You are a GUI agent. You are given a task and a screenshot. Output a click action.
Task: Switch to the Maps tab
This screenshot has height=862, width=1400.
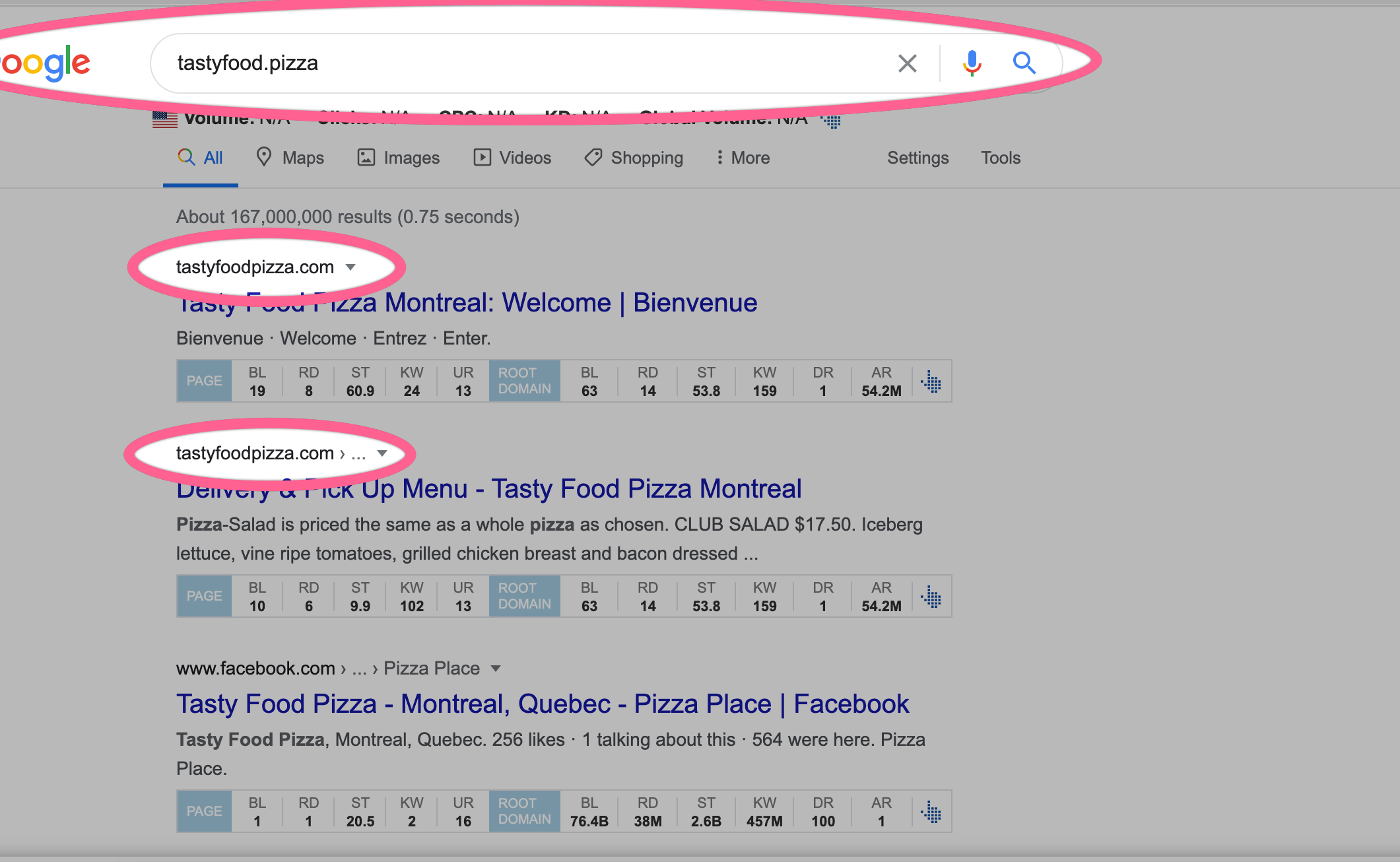pyautogui.click(x=290, y=158)
